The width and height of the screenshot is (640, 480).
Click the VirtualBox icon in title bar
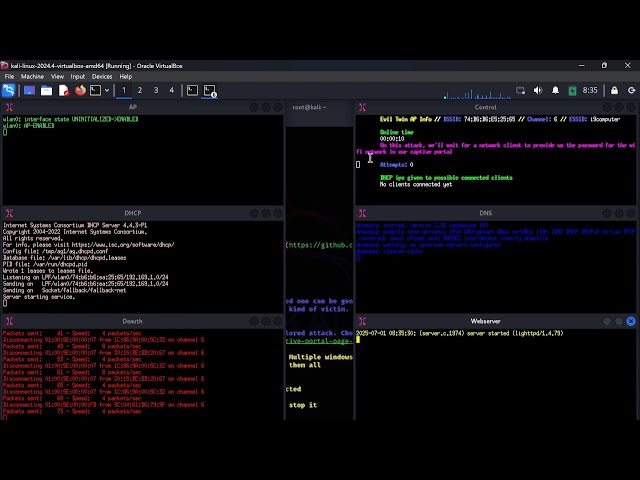click(x=4, y=65)
